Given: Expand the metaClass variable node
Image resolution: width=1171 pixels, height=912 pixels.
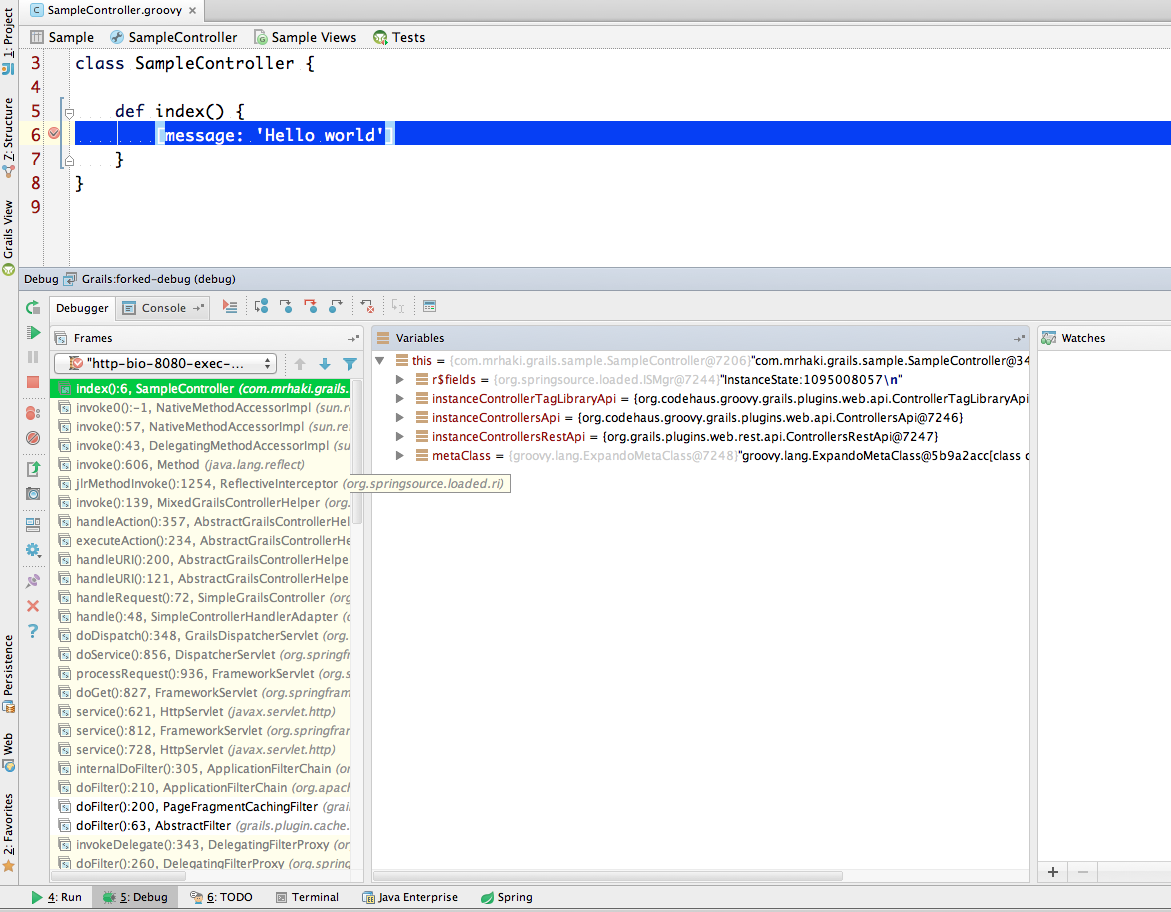Looking at the screenshot, I should tap(399, 456).
